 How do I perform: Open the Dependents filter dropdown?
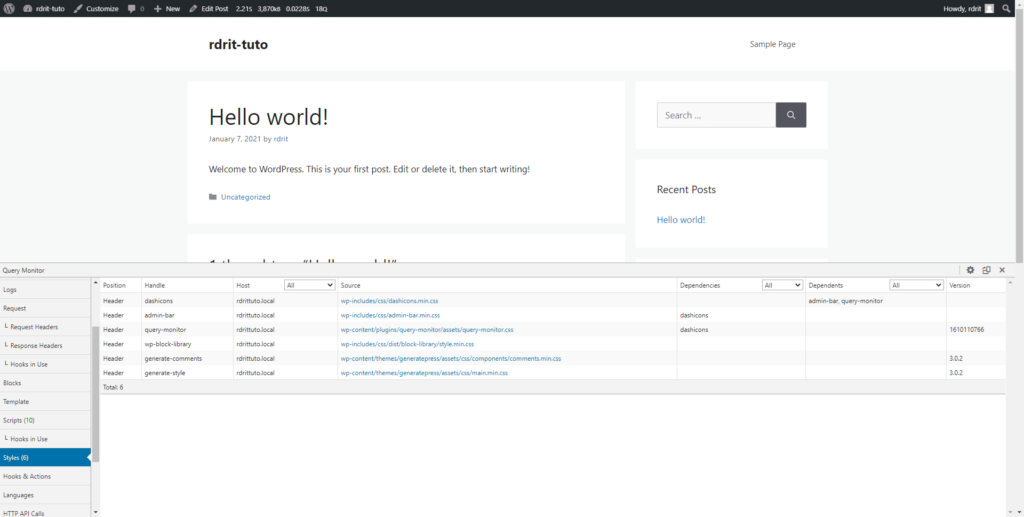[917, 285]
